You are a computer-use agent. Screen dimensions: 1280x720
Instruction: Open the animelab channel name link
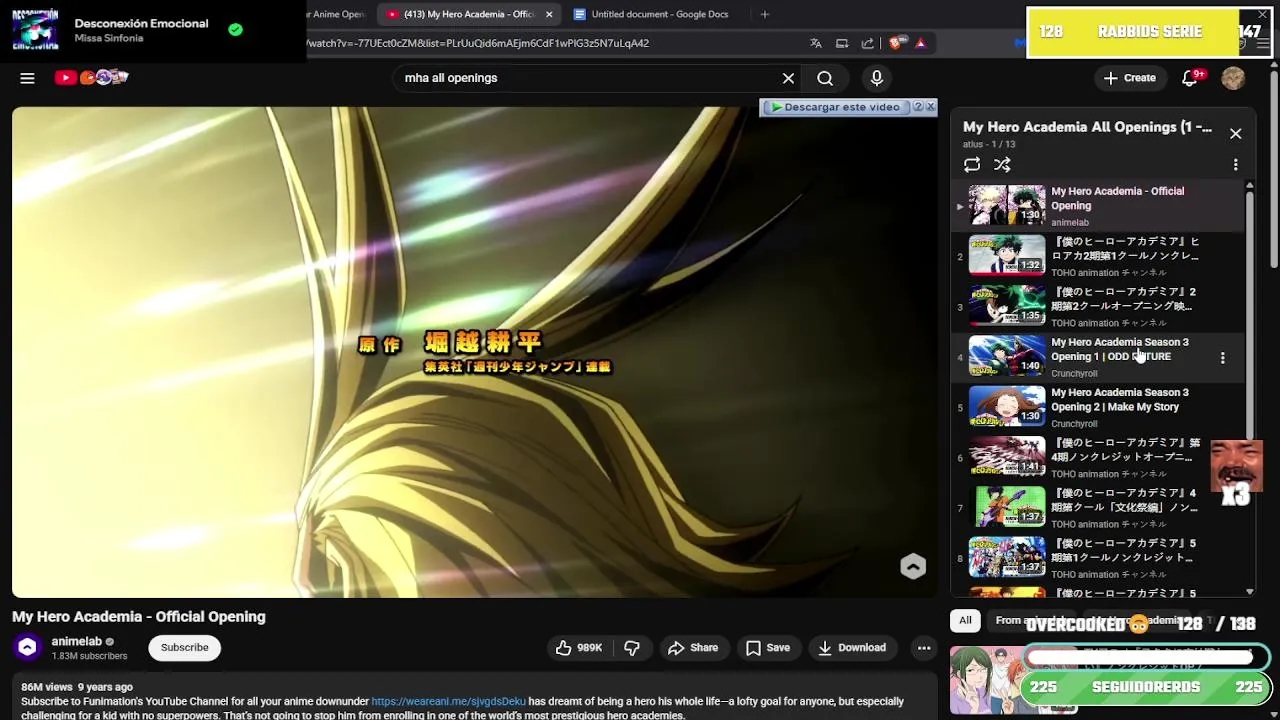(77, 641)
